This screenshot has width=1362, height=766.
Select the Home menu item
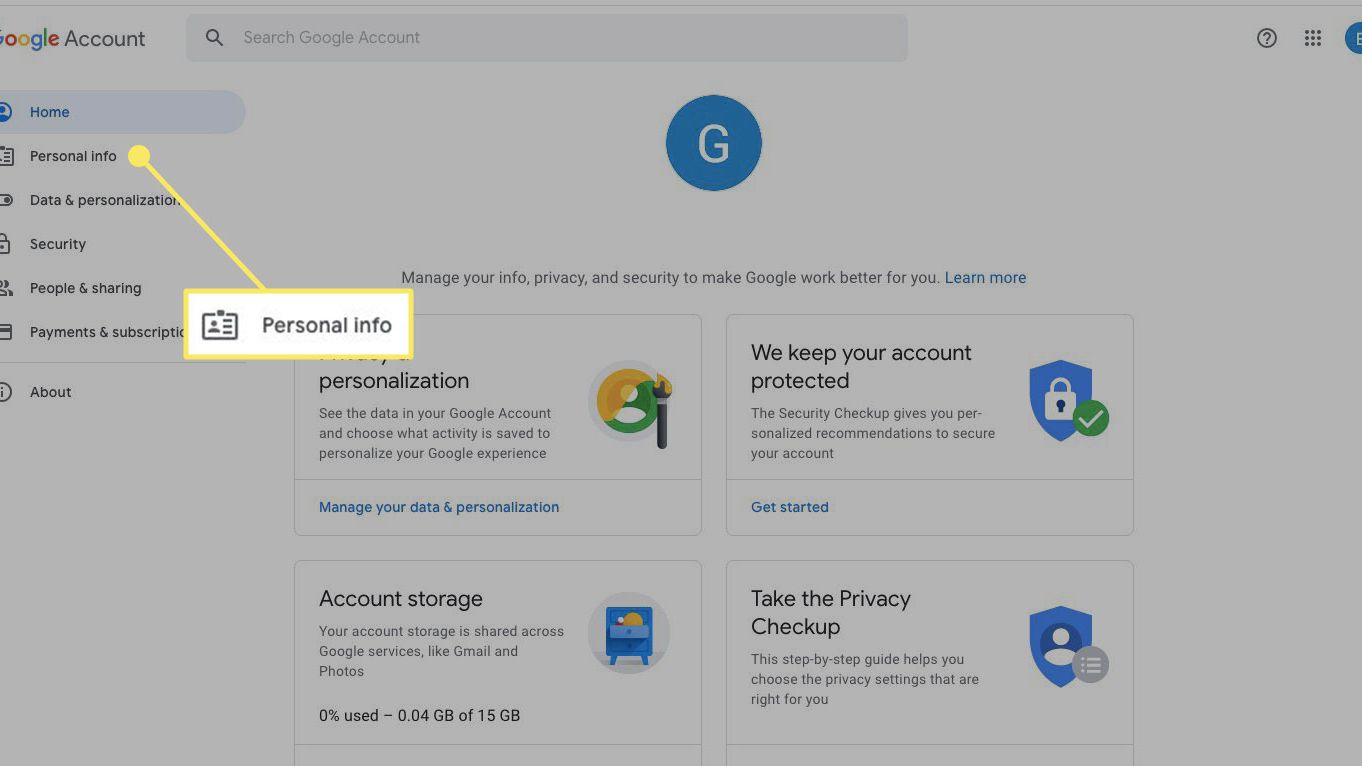pyautogui.click(x=122, y=112)
